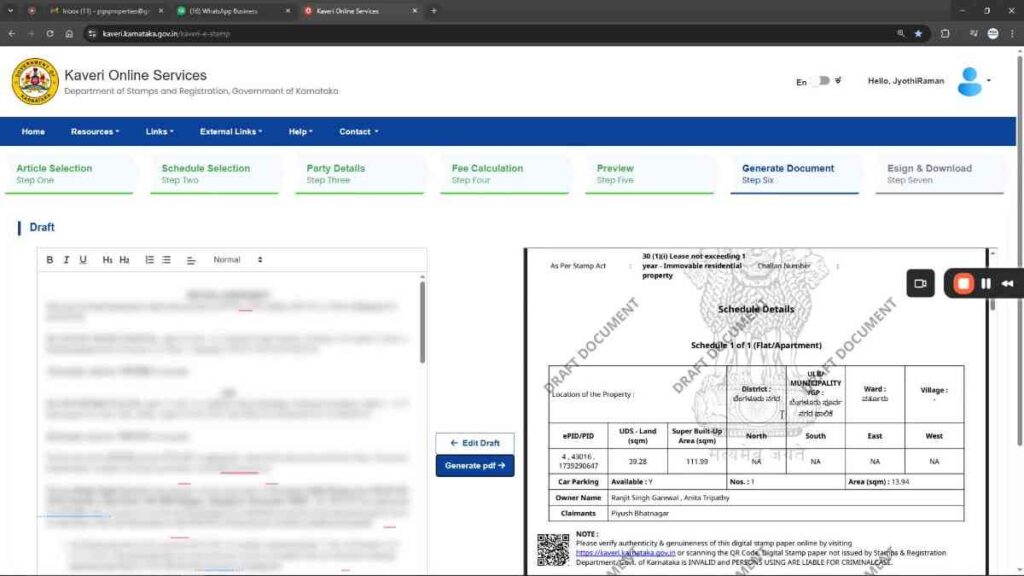The image size is (1024, 576).
Task: Apply italic formatting in the draft editor
Action: point(66,259)
